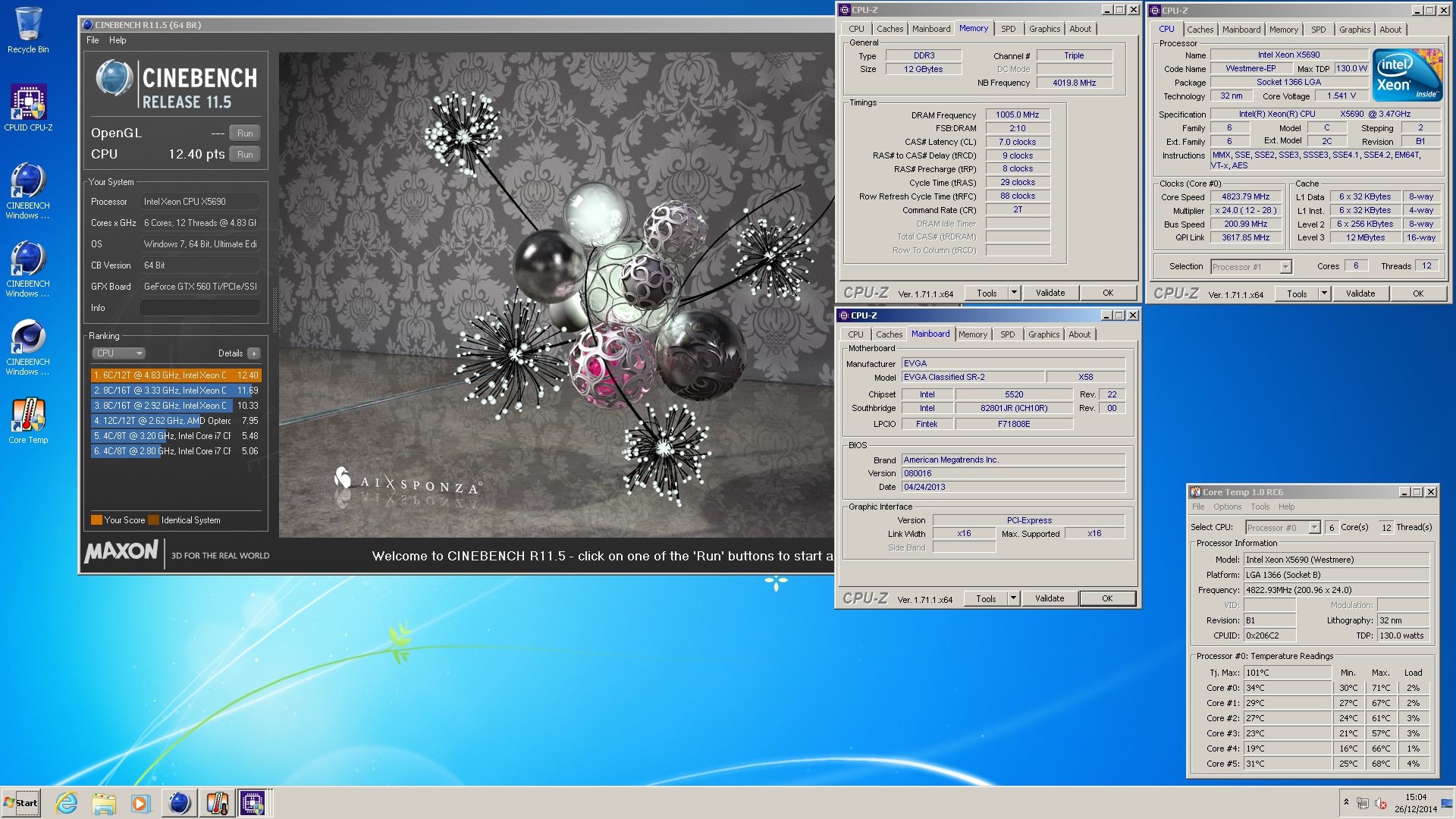The image size is (1456, 819).
Task: Launch Internet Explorer from the taskbar
Action: click(67, 803)
